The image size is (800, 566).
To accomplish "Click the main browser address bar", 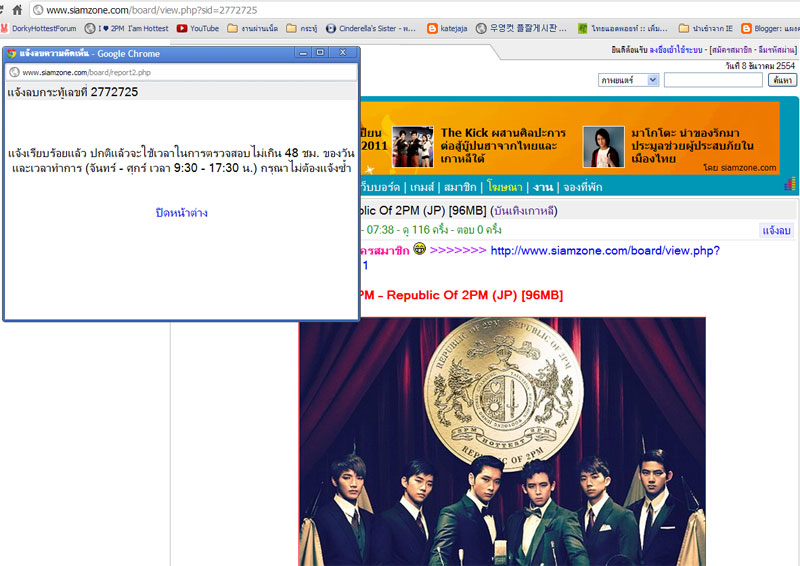I will pos(414,10).
